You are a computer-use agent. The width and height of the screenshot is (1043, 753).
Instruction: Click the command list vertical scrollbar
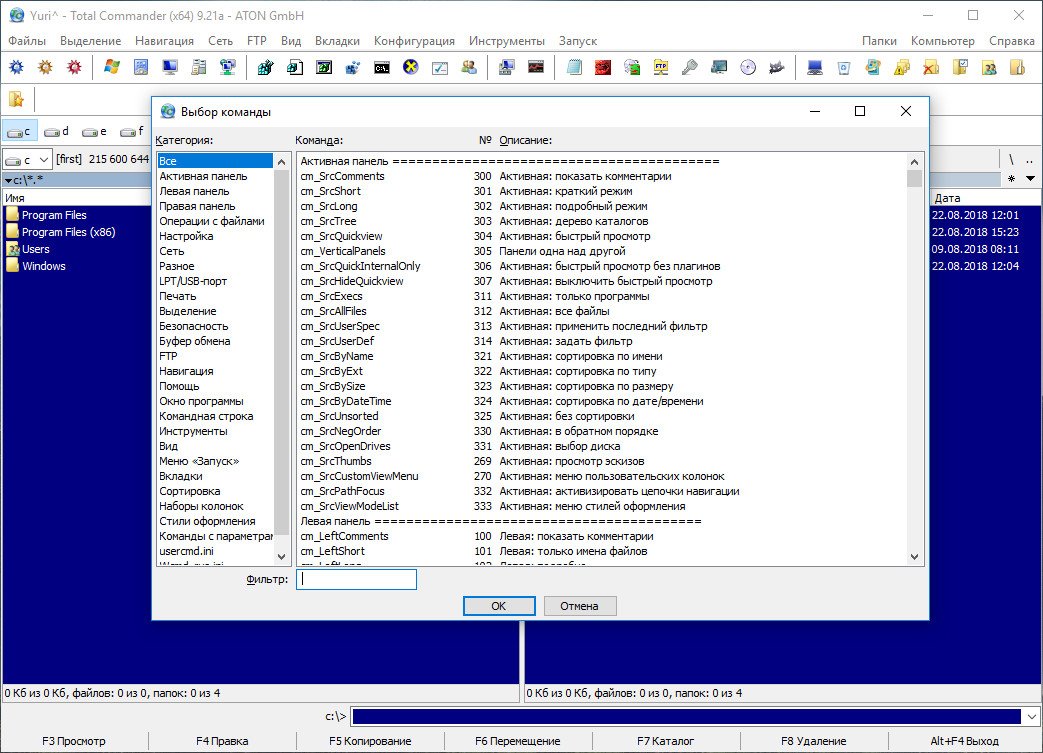click(914, 360)
